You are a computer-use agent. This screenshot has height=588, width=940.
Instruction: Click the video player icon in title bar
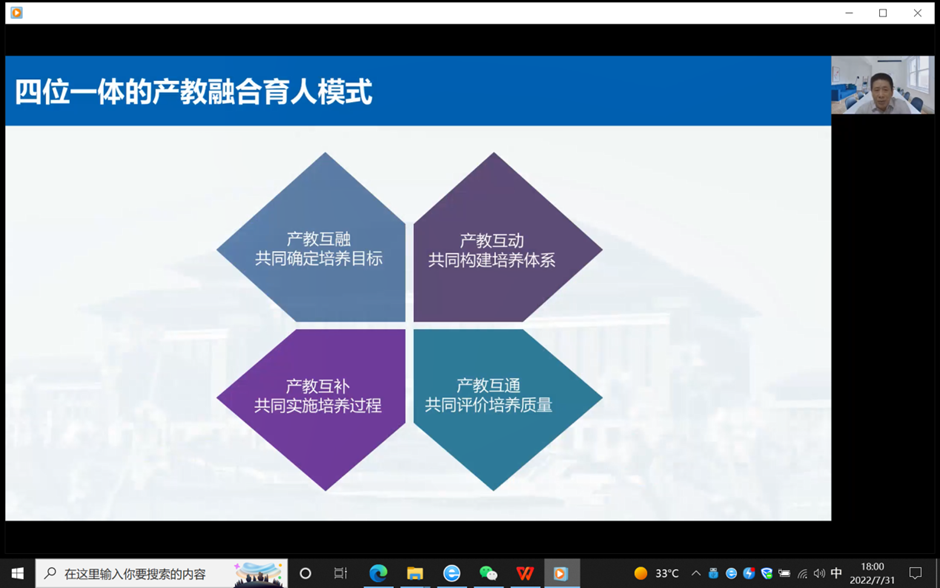(x=16, y=13)
